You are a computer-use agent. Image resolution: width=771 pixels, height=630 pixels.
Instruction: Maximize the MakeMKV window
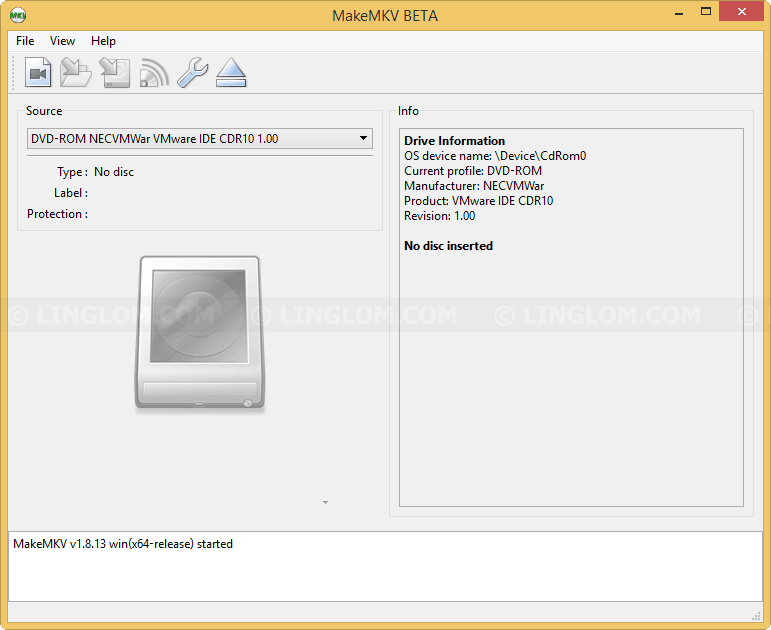tap(706, 12)
